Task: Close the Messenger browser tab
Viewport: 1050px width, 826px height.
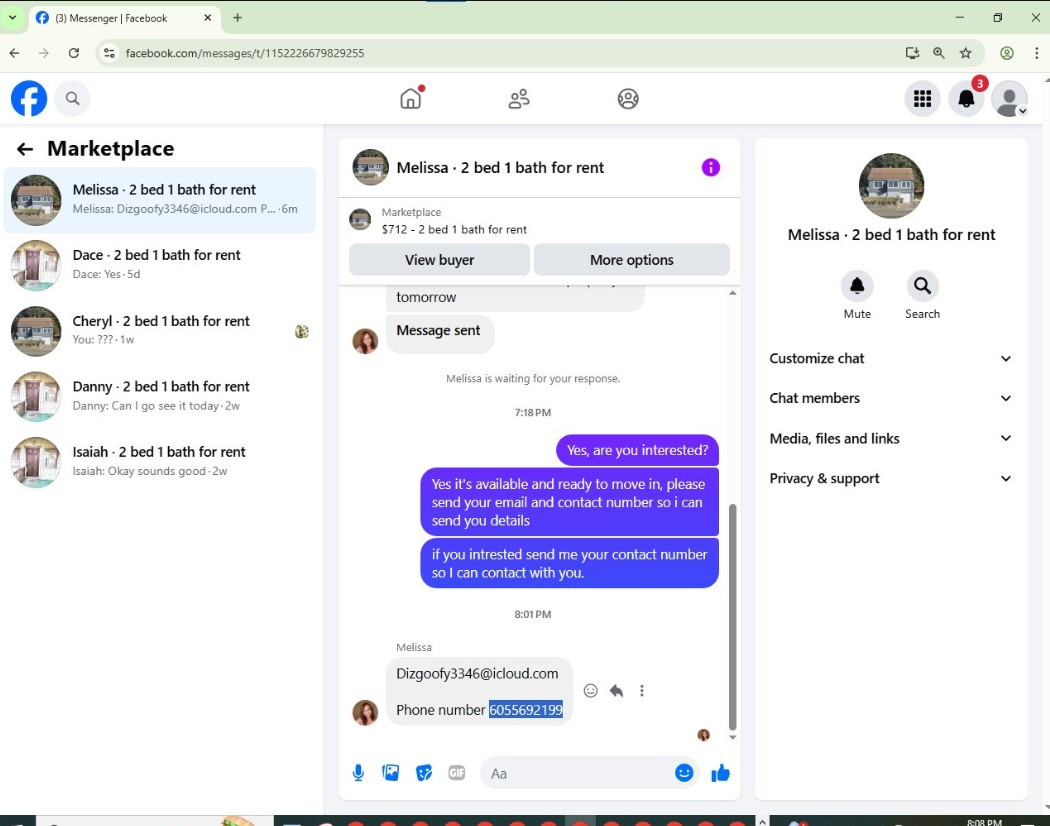Action: pyautogui.click(x=208, y=18)
